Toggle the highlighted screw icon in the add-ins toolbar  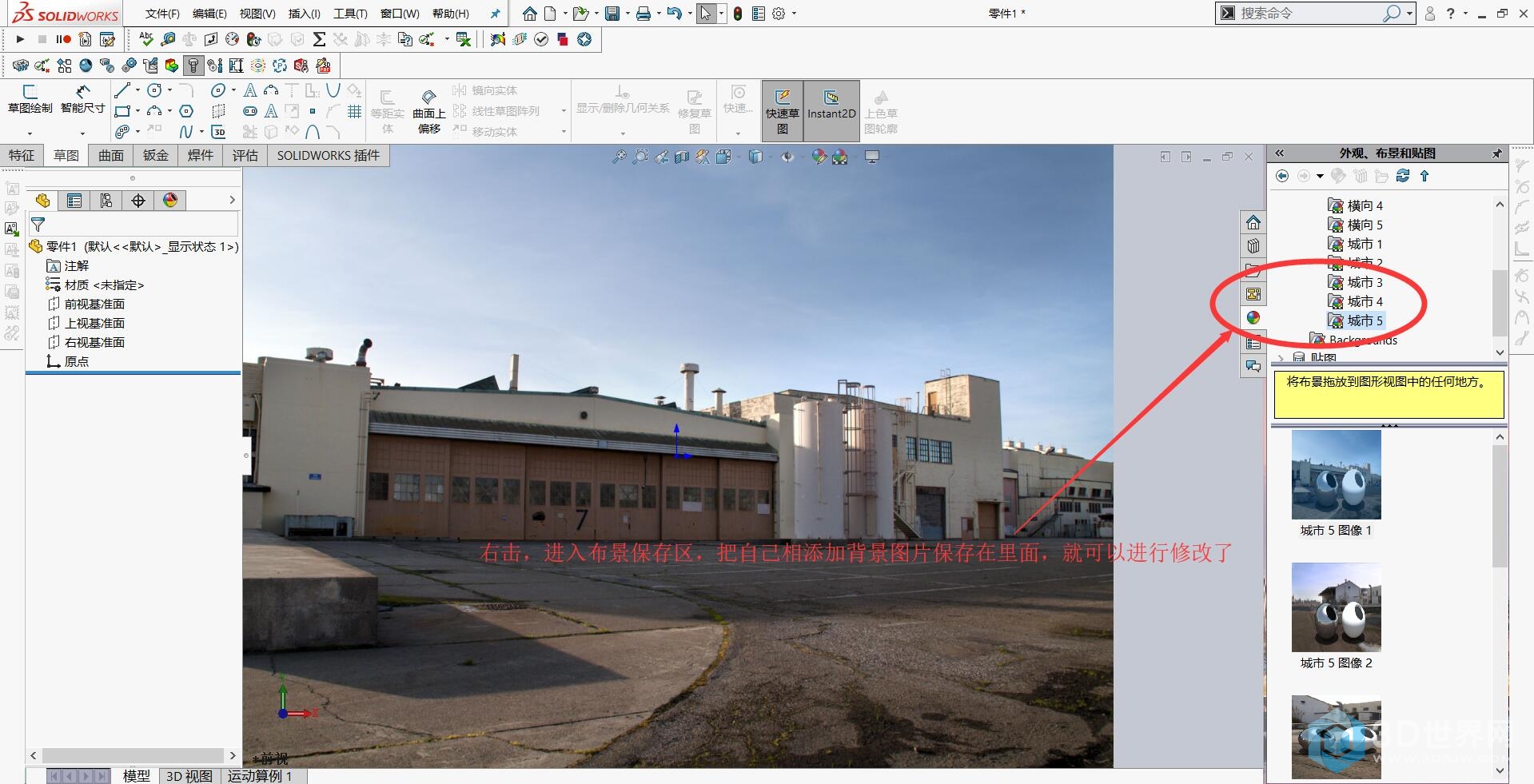[193, 66]
